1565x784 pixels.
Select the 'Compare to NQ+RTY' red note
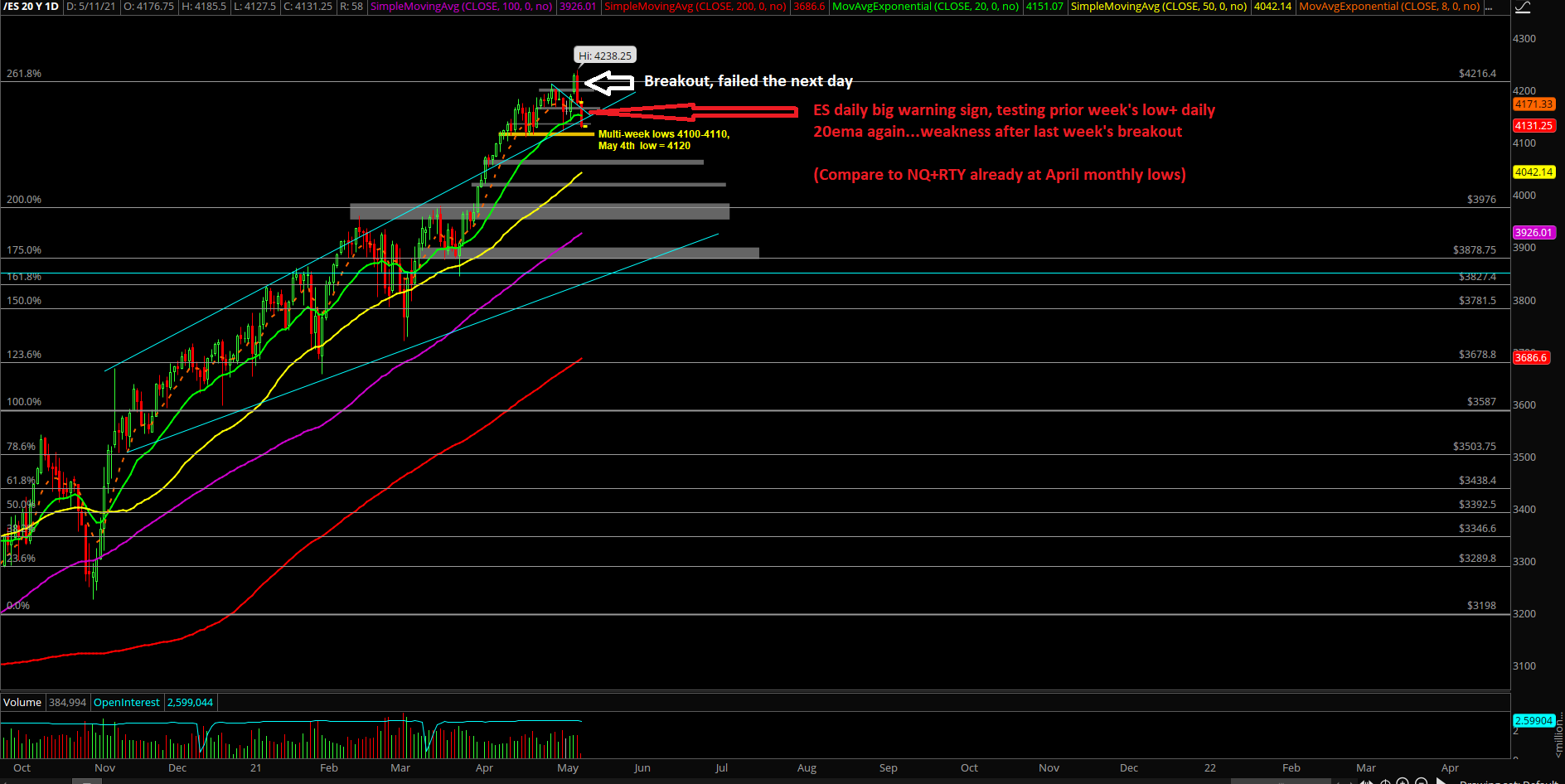[1000, 175]
